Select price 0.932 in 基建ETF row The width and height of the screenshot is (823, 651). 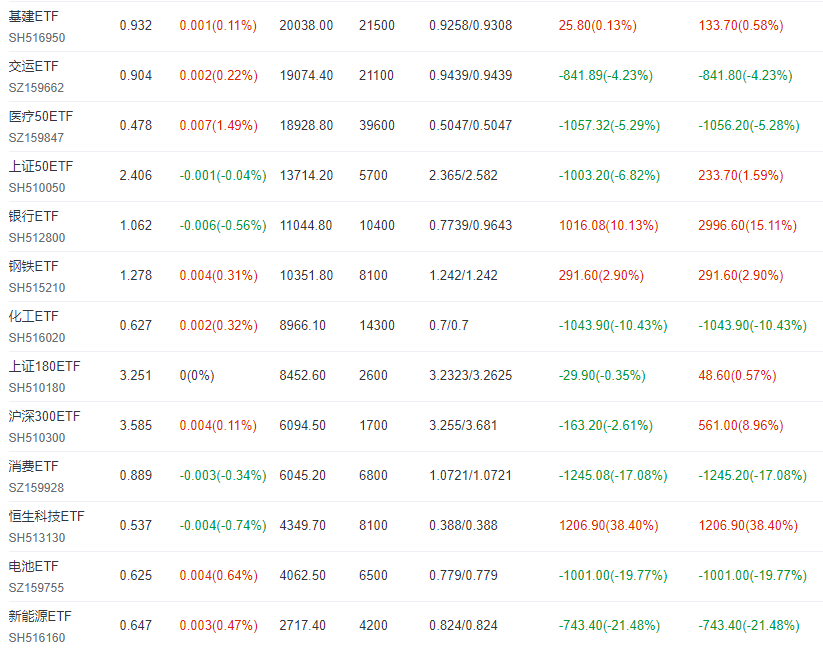click(x=135, y=25)
